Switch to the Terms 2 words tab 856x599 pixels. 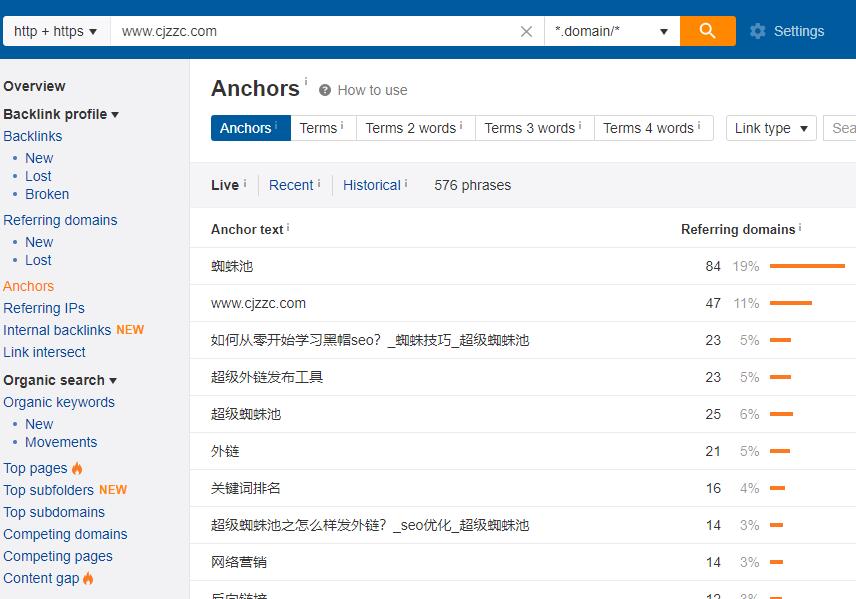(x=413, y=128)
